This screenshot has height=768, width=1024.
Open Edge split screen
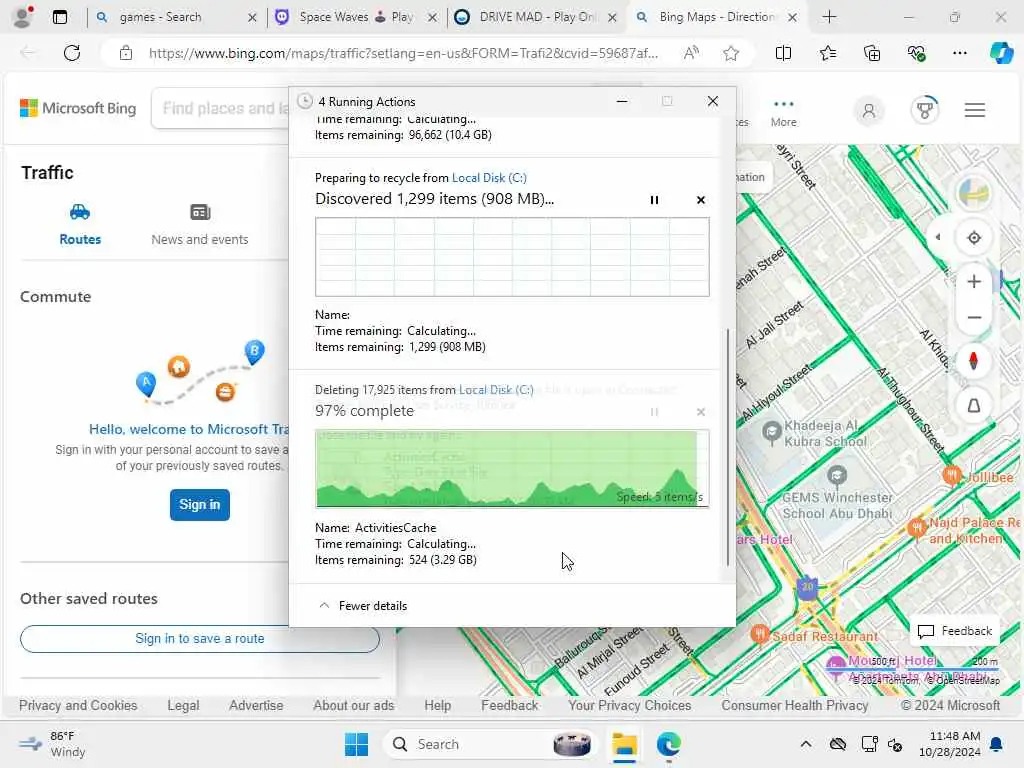(783, 53)
